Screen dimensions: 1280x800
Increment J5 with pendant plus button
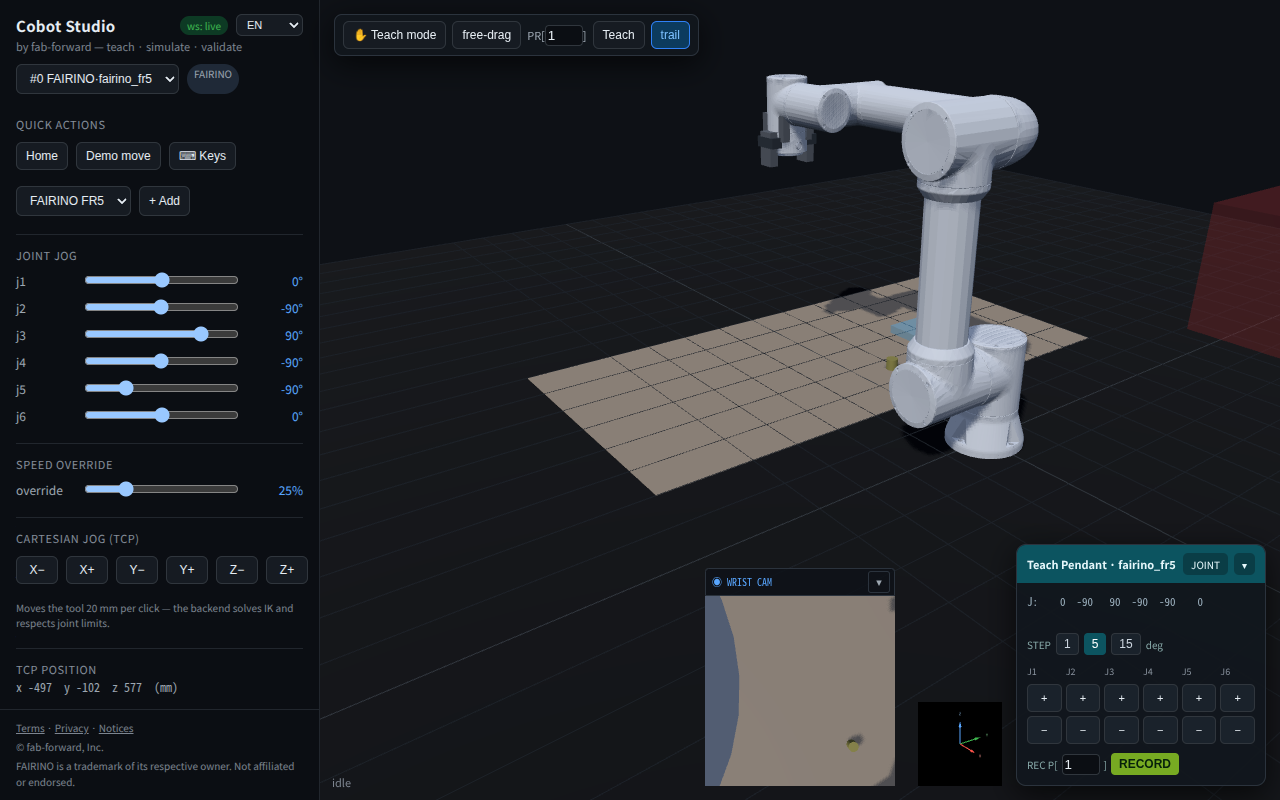pos(1199,698)
